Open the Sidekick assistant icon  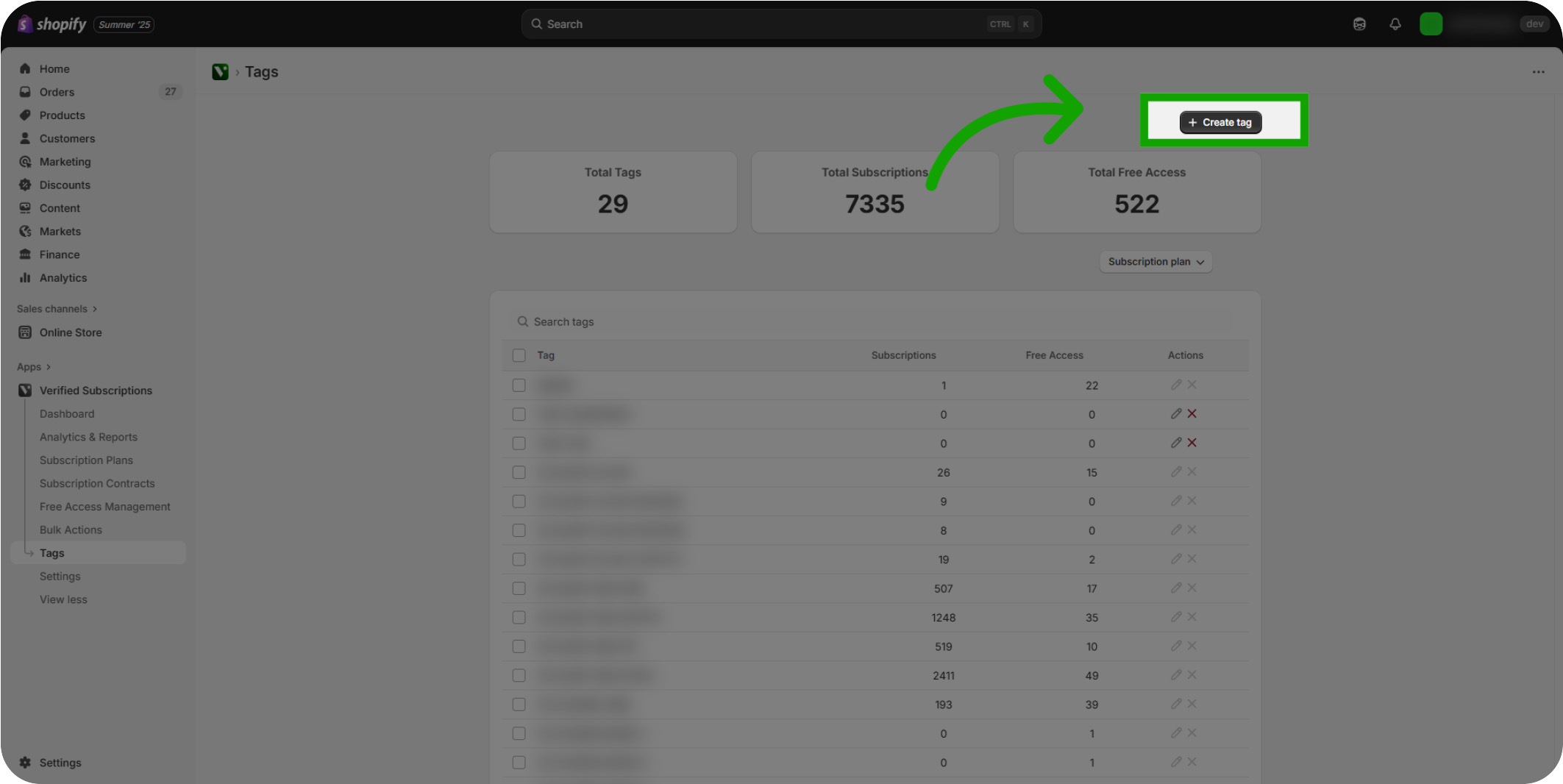pos(1359,24)
